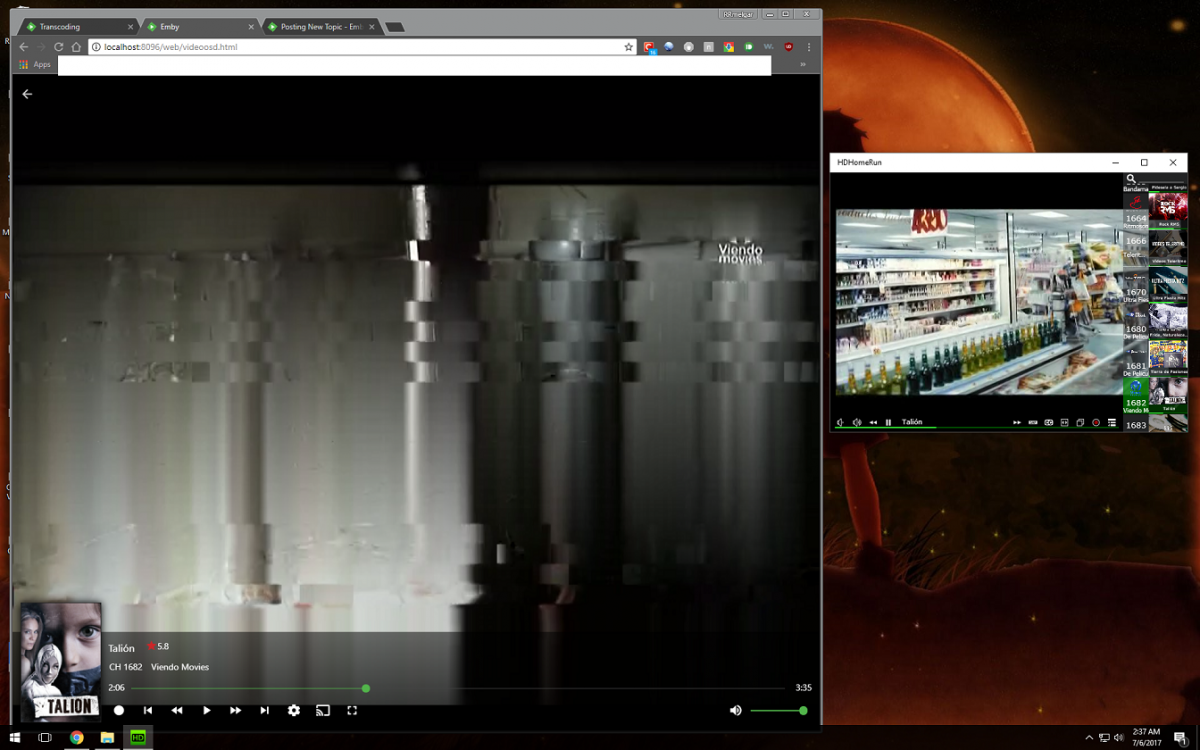Expand the bookmarks bar overflow chevron
1200x750 pixels.
point(803,64)
